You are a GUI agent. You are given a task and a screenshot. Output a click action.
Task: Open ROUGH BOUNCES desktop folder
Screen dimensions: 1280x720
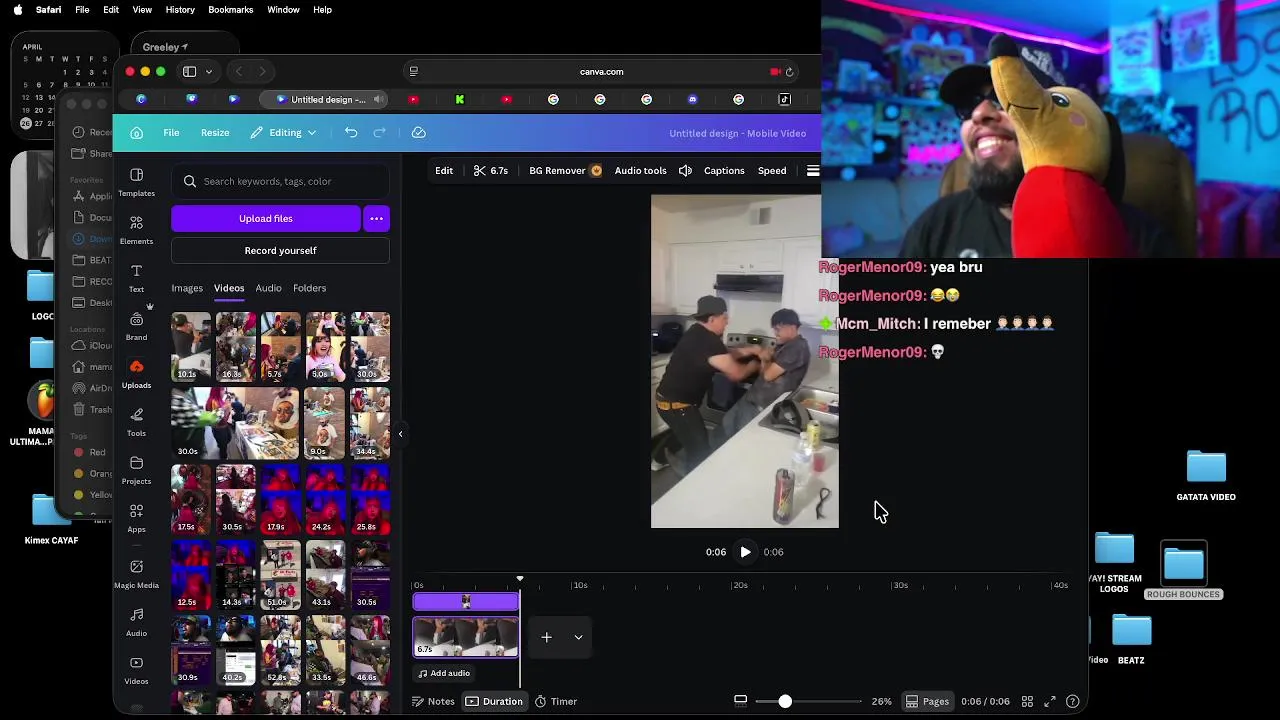click(1184, 571)
